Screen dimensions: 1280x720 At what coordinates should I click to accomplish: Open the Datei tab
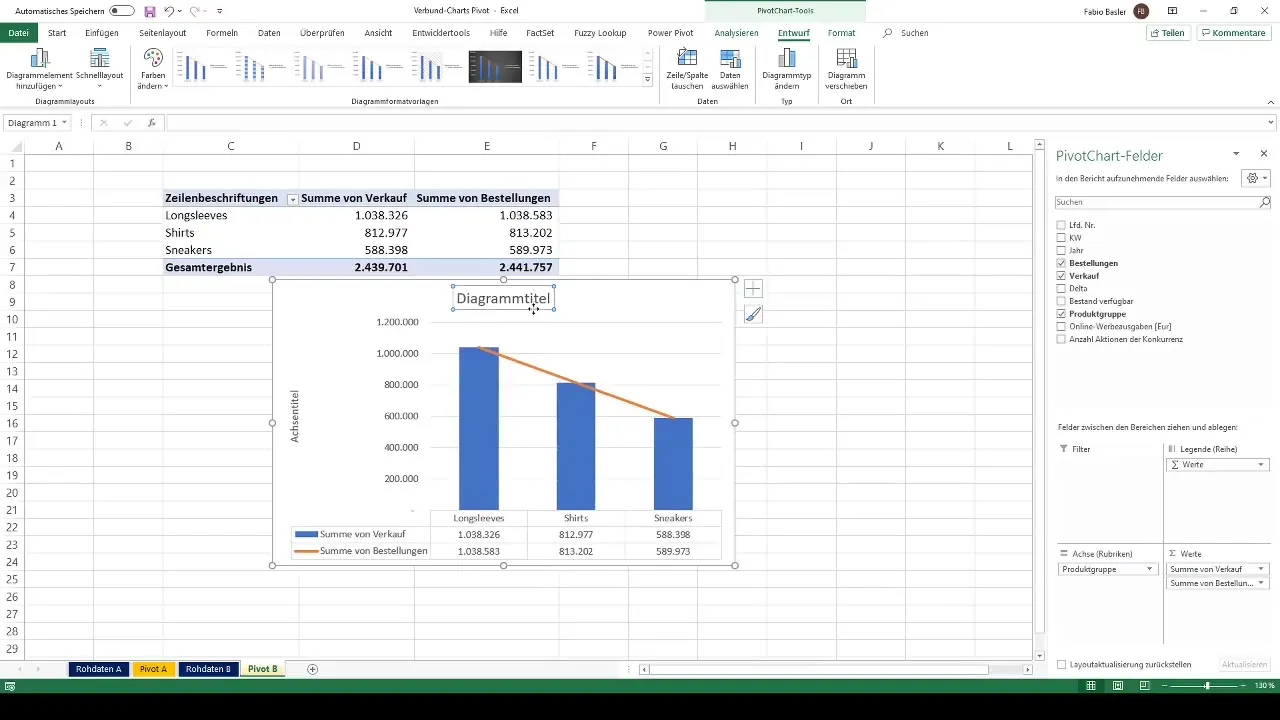(x=18, y=33)
